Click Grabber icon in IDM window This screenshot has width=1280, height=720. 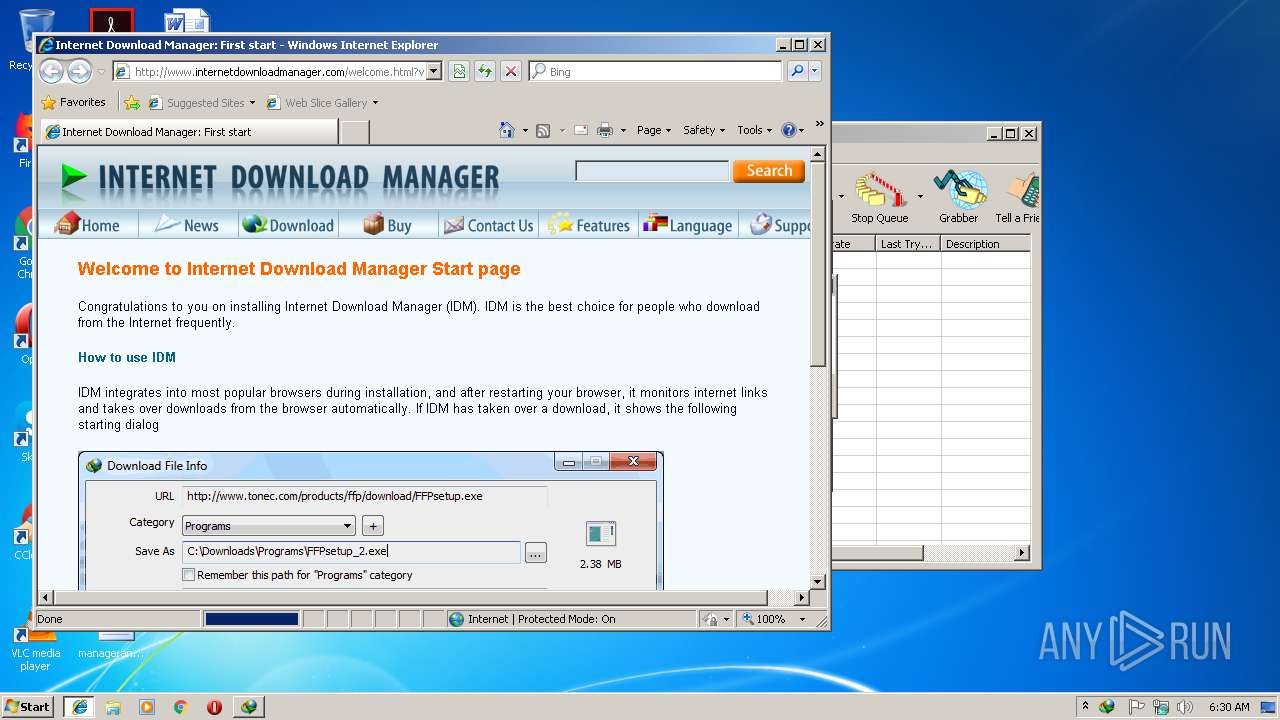958,197
